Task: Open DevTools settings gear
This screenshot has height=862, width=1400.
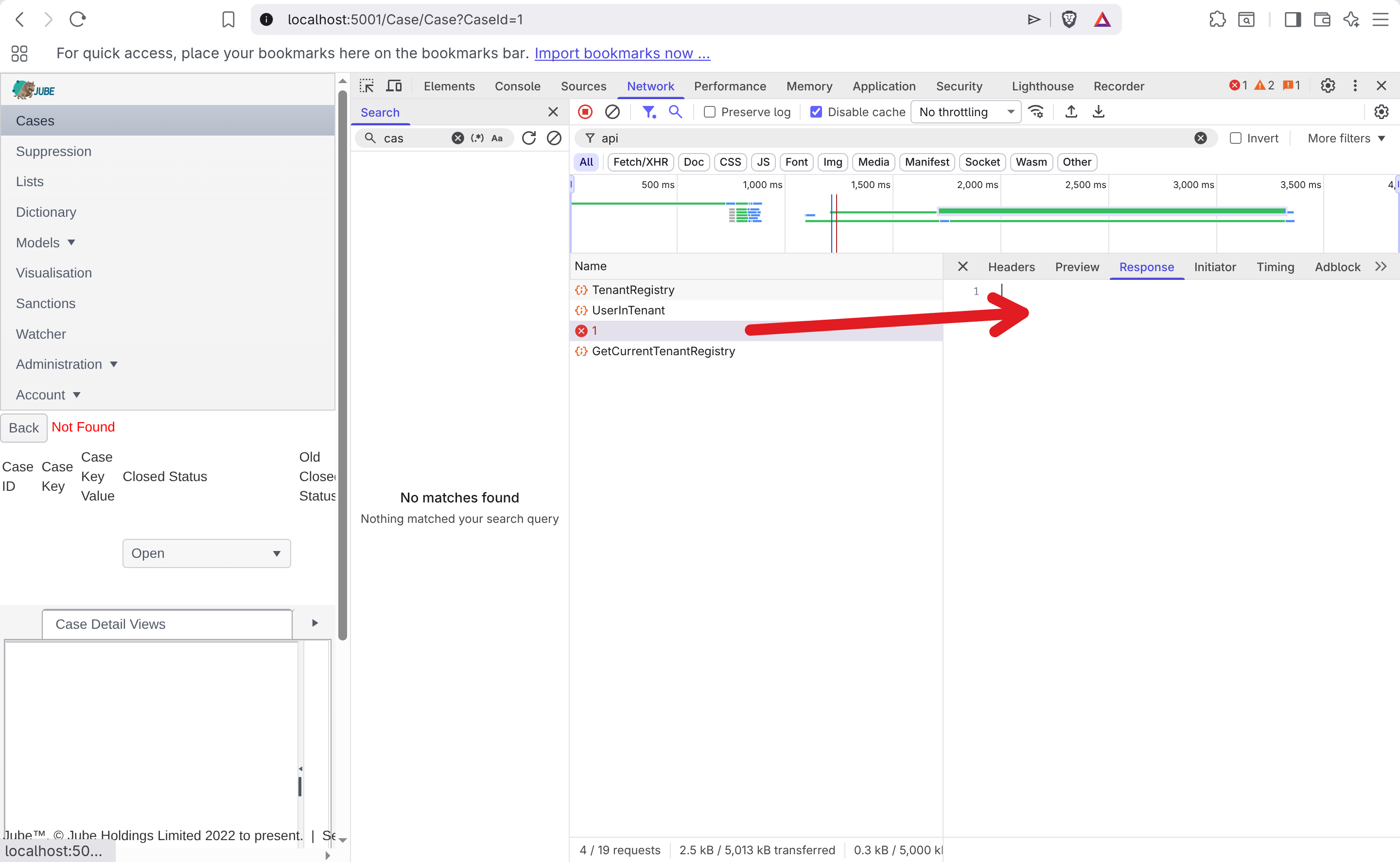Action: click(1328, 86)
